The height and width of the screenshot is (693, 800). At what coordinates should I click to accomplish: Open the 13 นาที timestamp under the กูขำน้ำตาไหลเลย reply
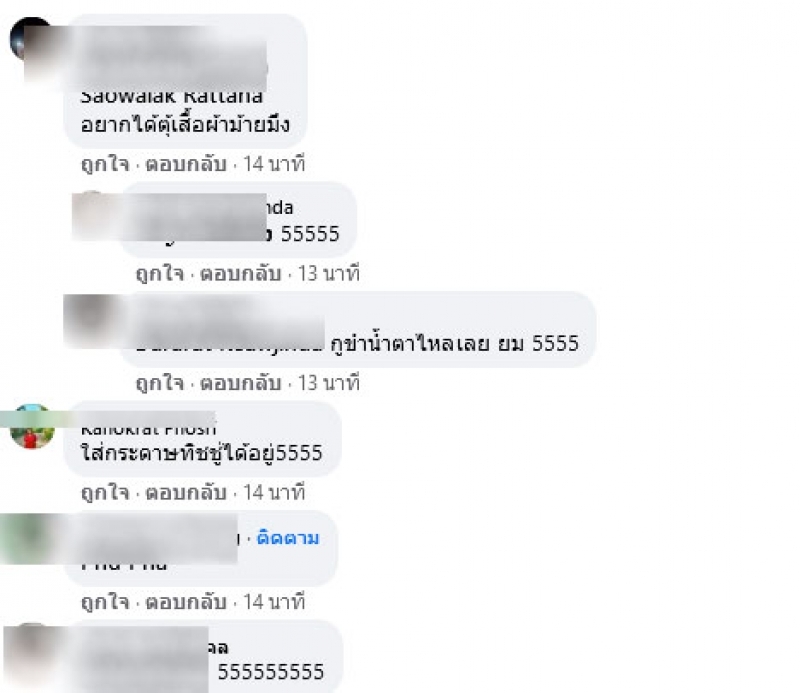(329, 383)
